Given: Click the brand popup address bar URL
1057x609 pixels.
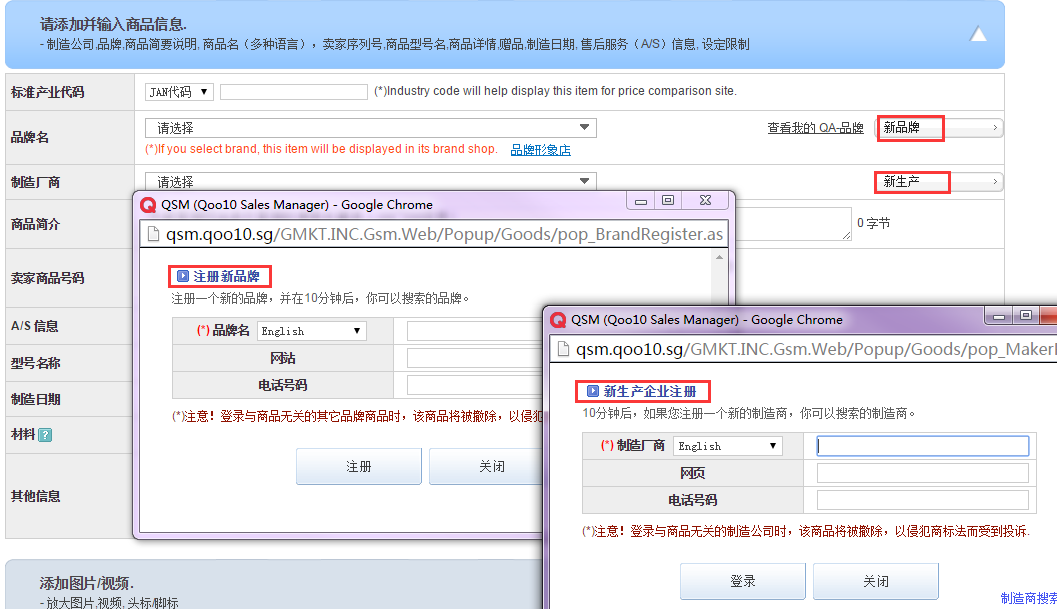Looking at the screenshot, I should [444, 234].
